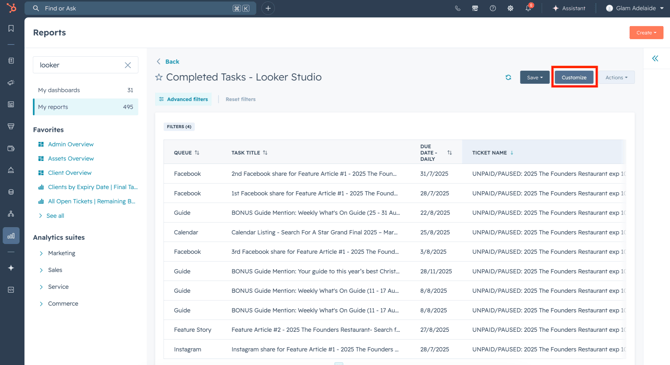The image size is (670, 365).
Task: Select My reports
Action: 85,107
